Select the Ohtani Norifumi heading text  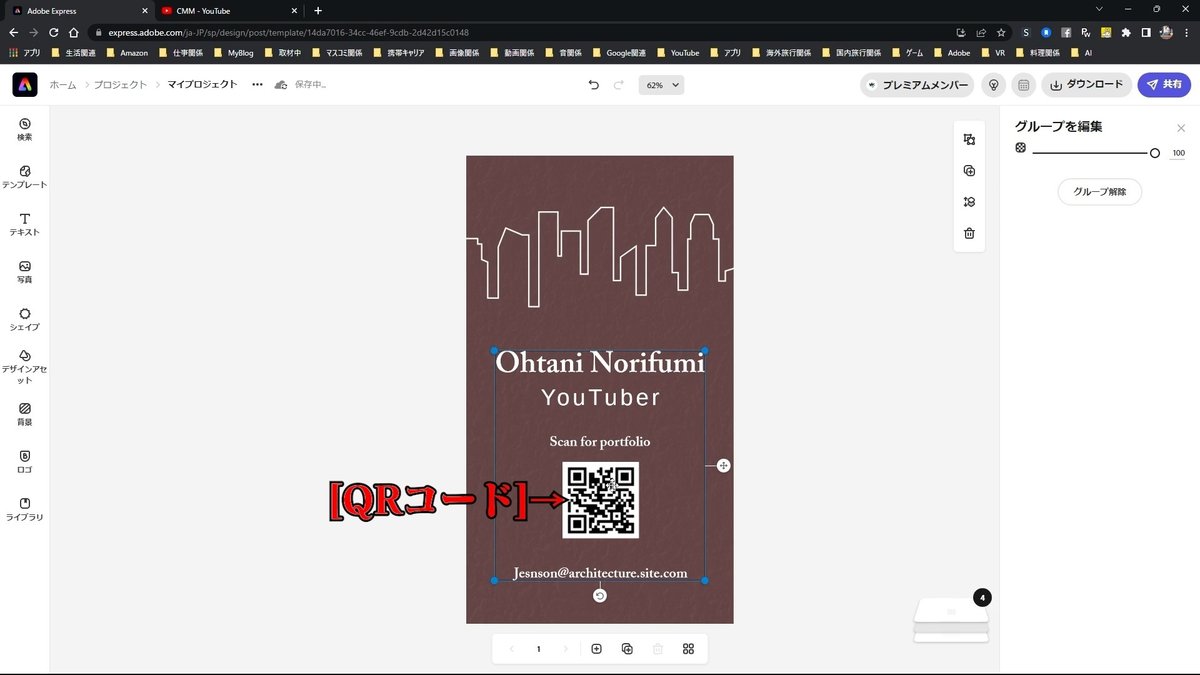pos(600,362)
